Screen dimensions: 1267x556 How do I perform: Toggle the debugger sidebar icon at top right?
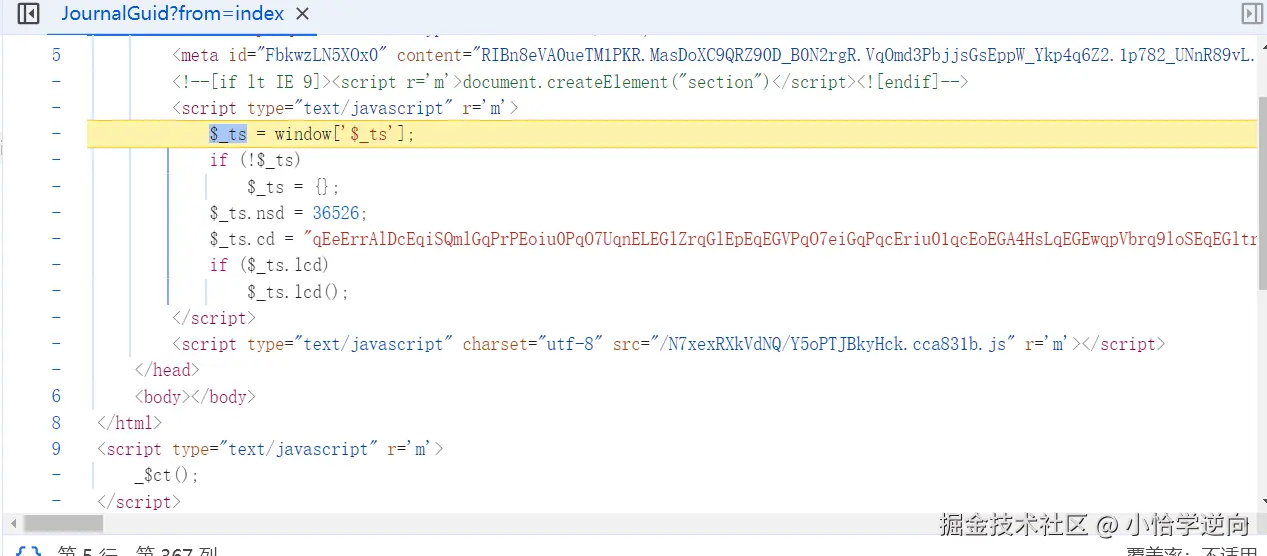pos(1251,14)
